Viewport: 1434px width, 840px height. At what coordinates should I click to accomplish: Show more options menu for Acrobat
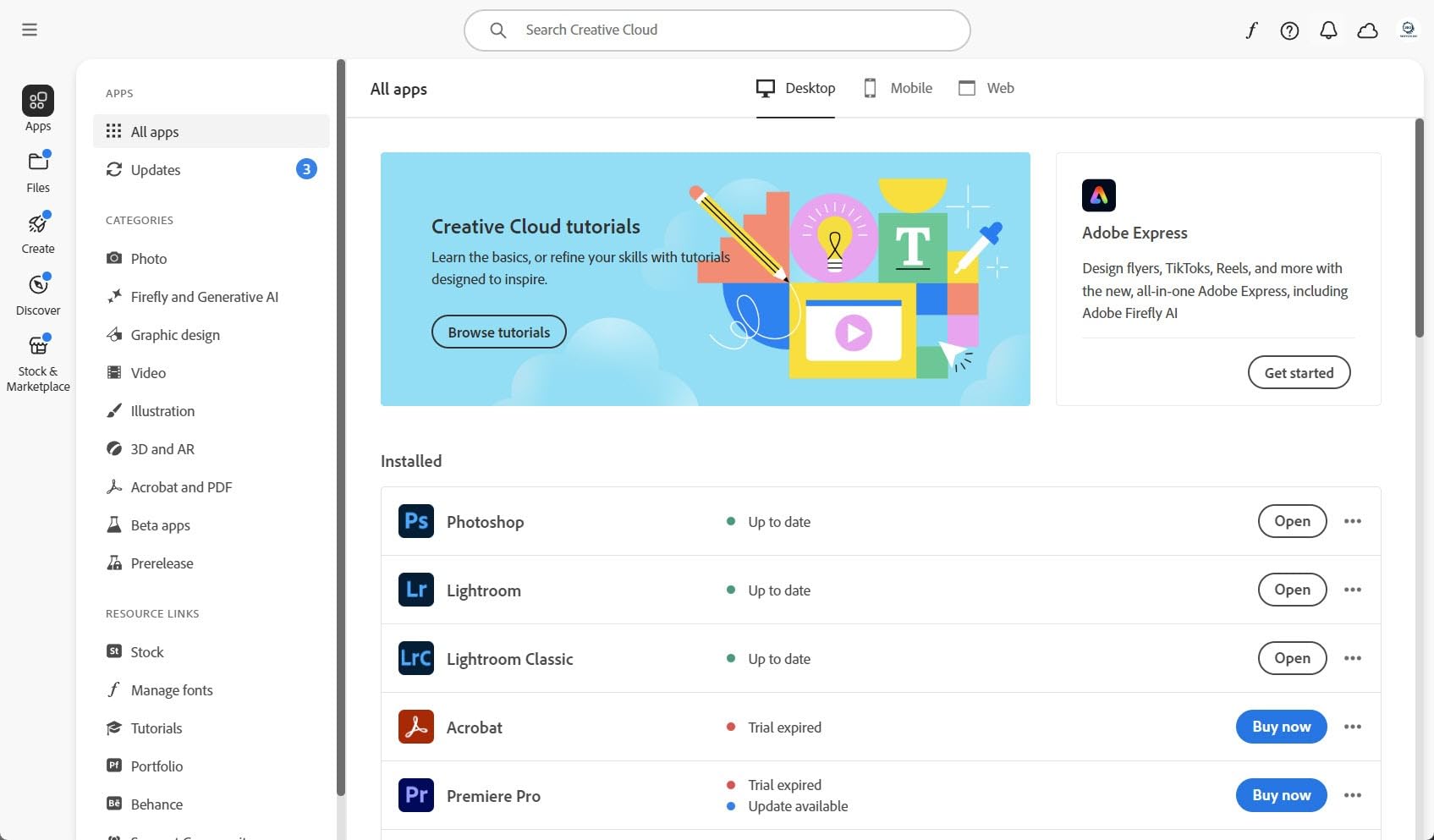pyautogui.click(x=1352, y=727)
